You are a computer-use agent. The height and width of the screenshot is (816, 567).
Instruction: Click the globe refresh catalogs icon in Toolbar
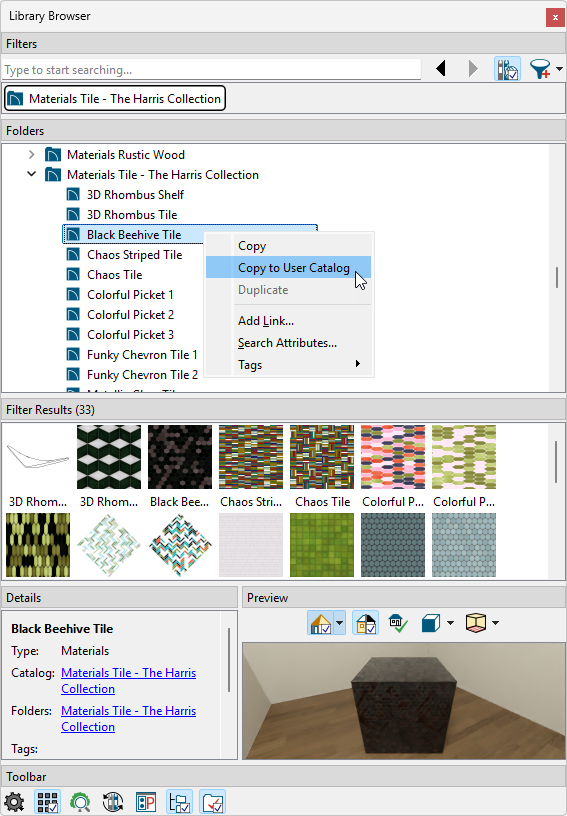click(x=113, y=802)
